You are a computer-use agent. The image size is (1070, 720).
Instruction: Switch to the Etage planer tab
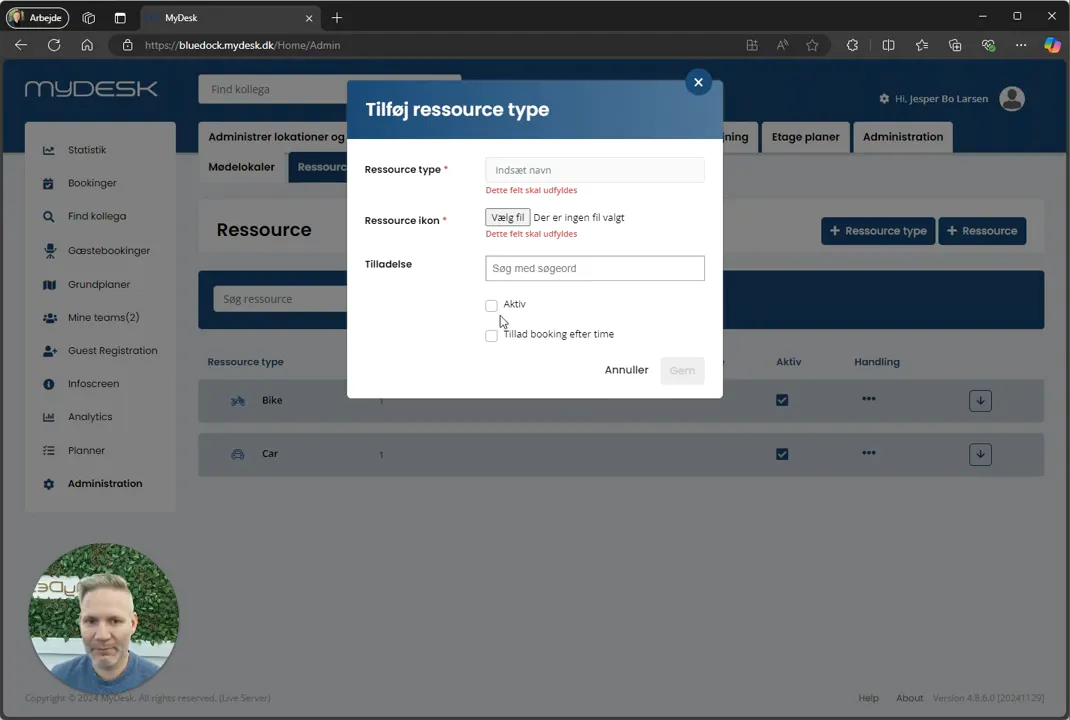(x=805, y=137)
